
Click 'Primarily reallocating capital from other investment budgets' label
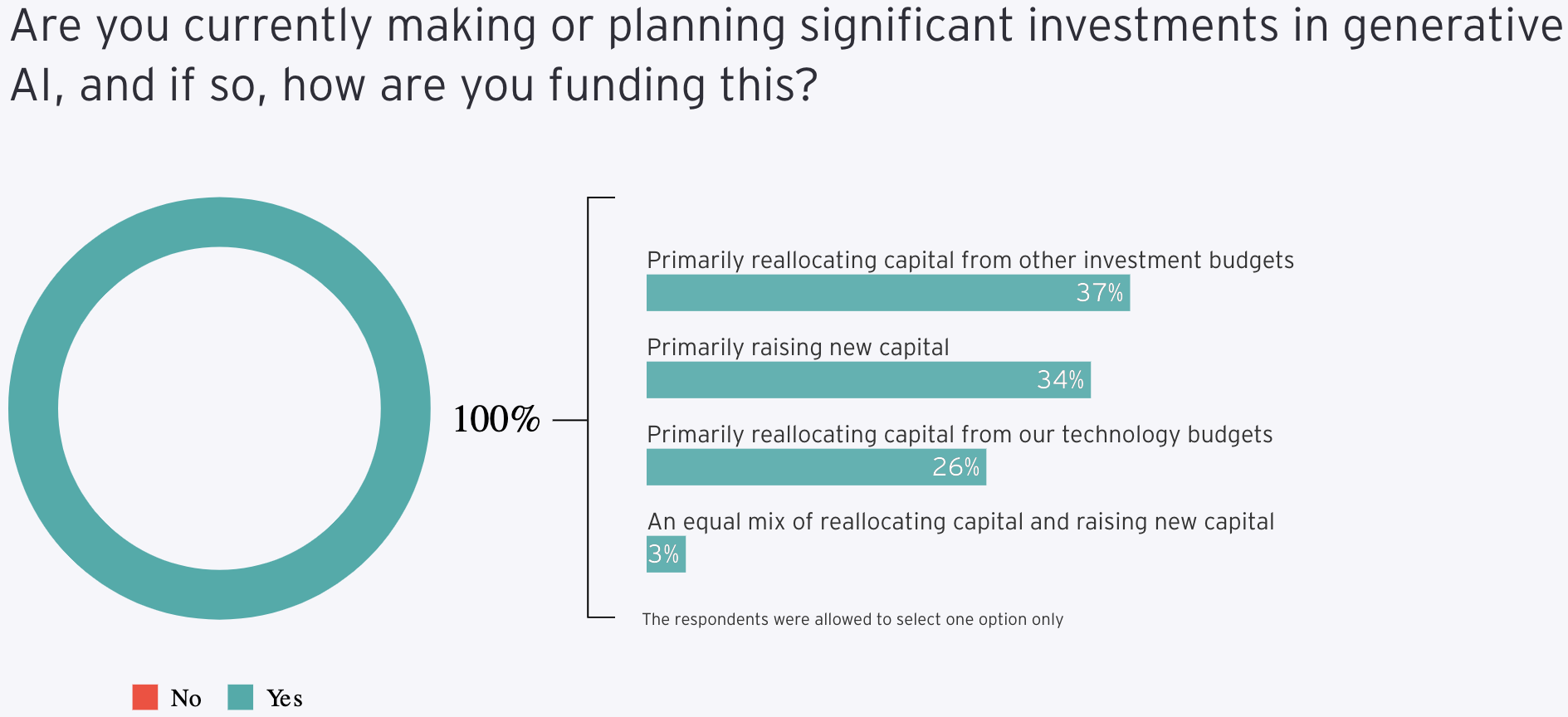tap(970, 261)
